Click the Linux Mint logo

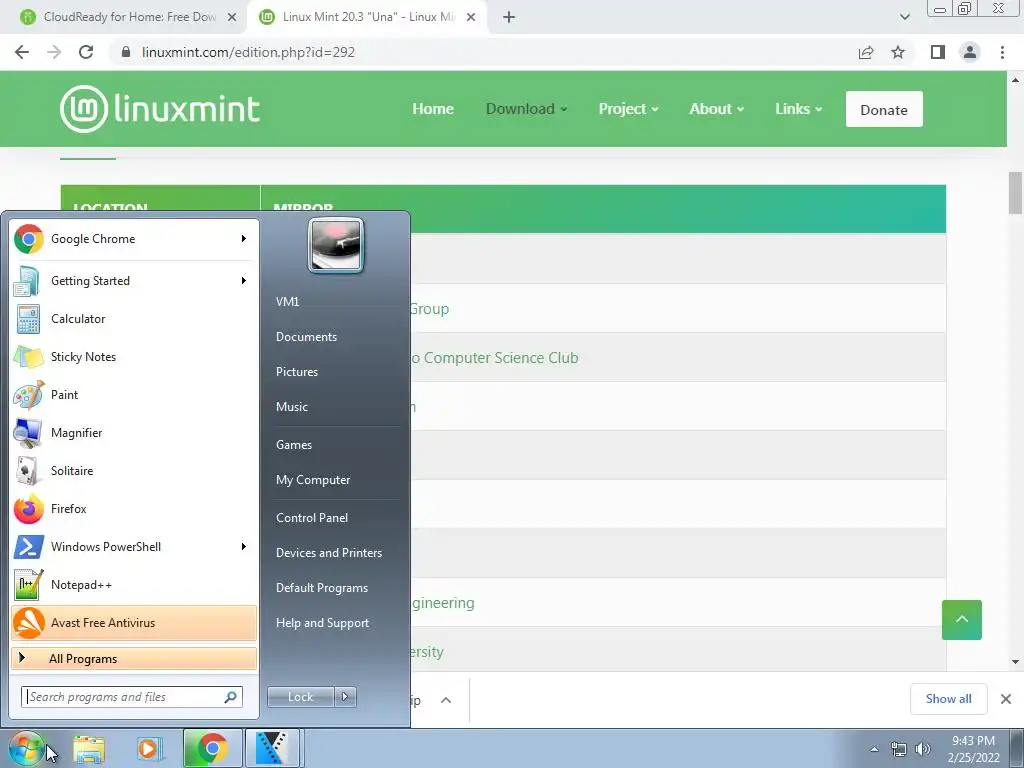pos(160,109)
